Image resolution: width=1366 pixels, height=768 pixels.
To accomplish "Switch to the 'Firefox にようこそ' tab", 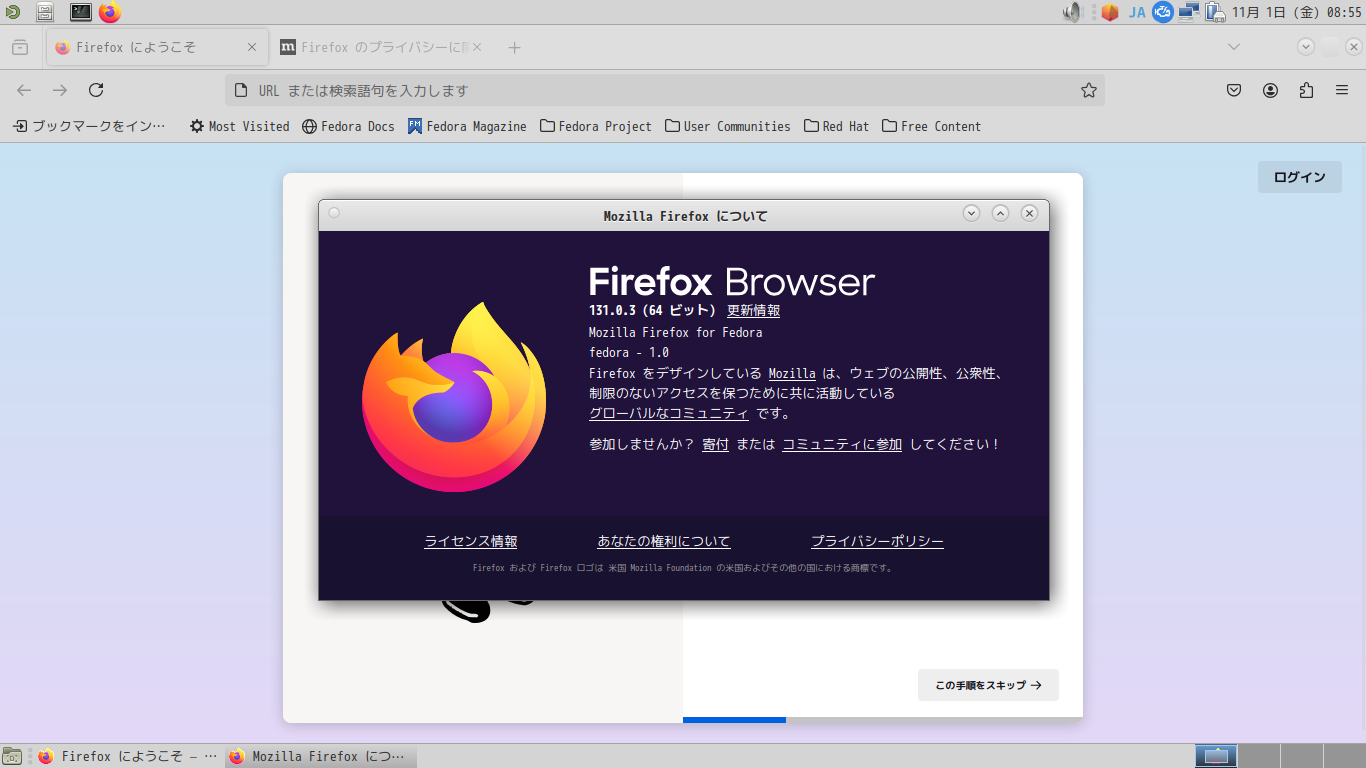I will pos(156,47).
